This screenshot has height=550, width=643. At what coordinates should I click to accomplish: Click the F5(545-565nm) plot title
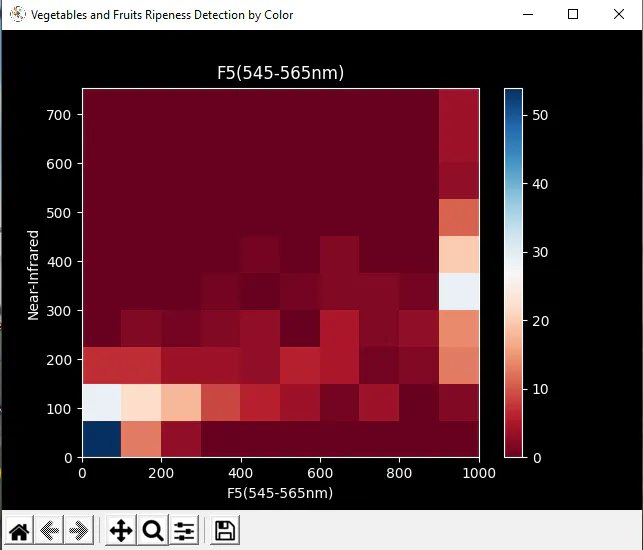coord(280,73)
